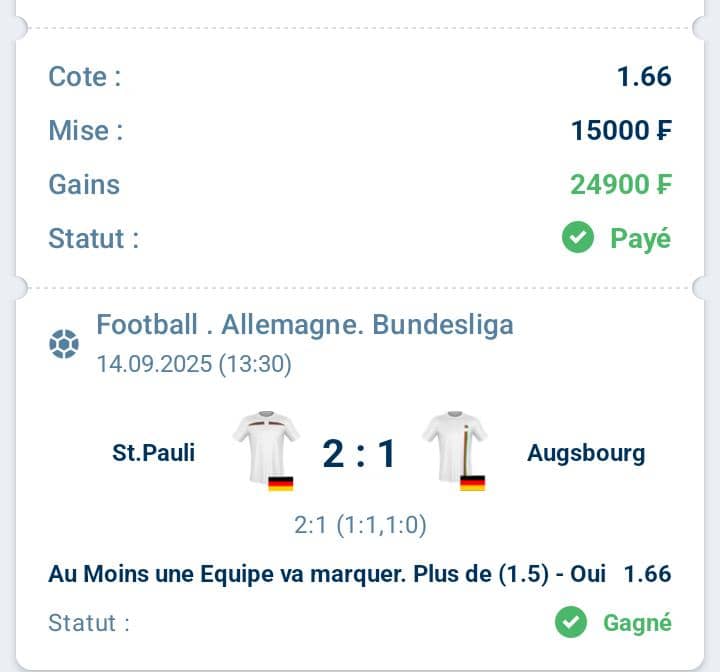Click the 24900 ₣ gains amount

coord(621,184)
